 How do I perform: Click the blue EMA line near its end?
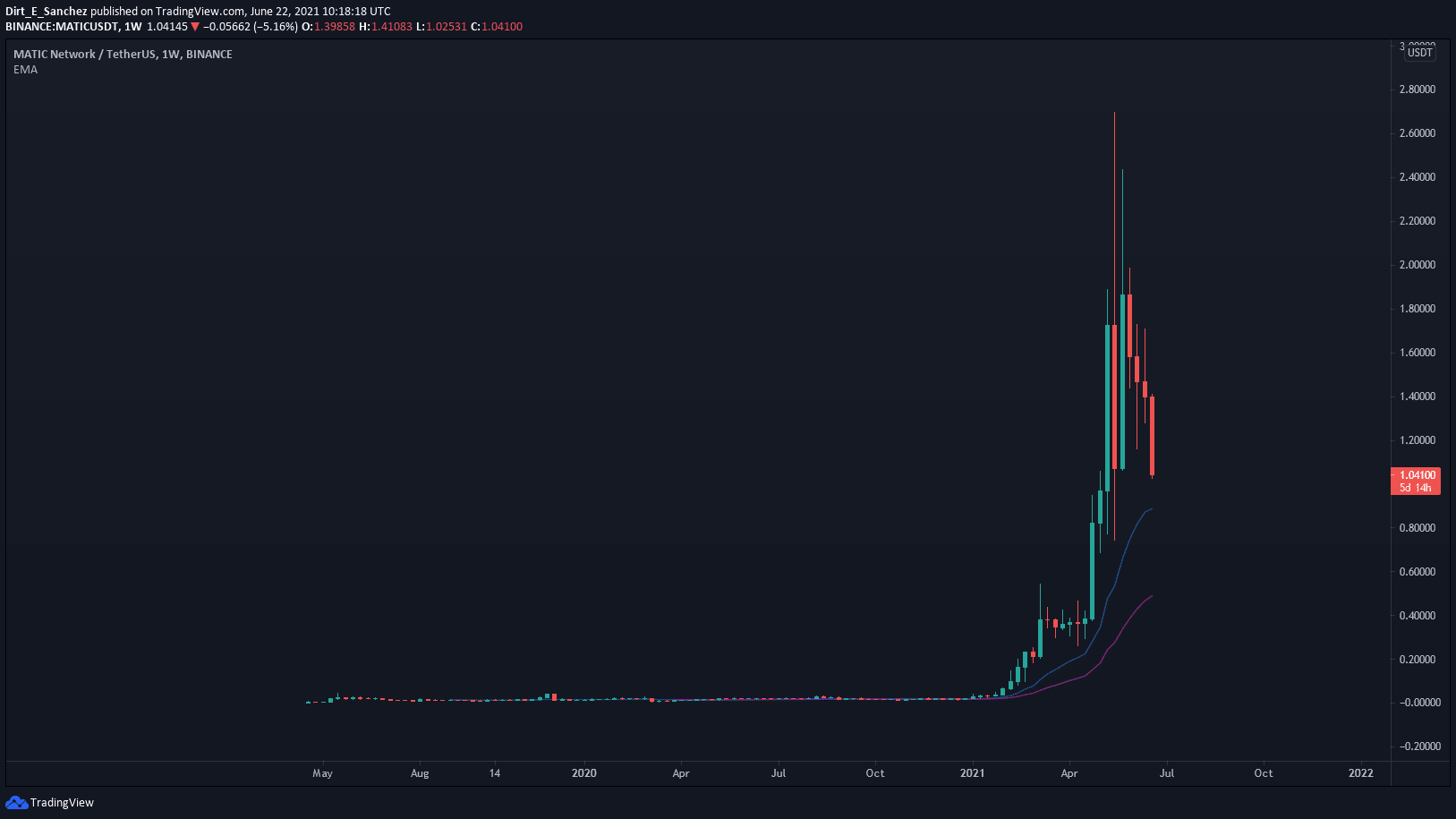tap(1147, 510)
